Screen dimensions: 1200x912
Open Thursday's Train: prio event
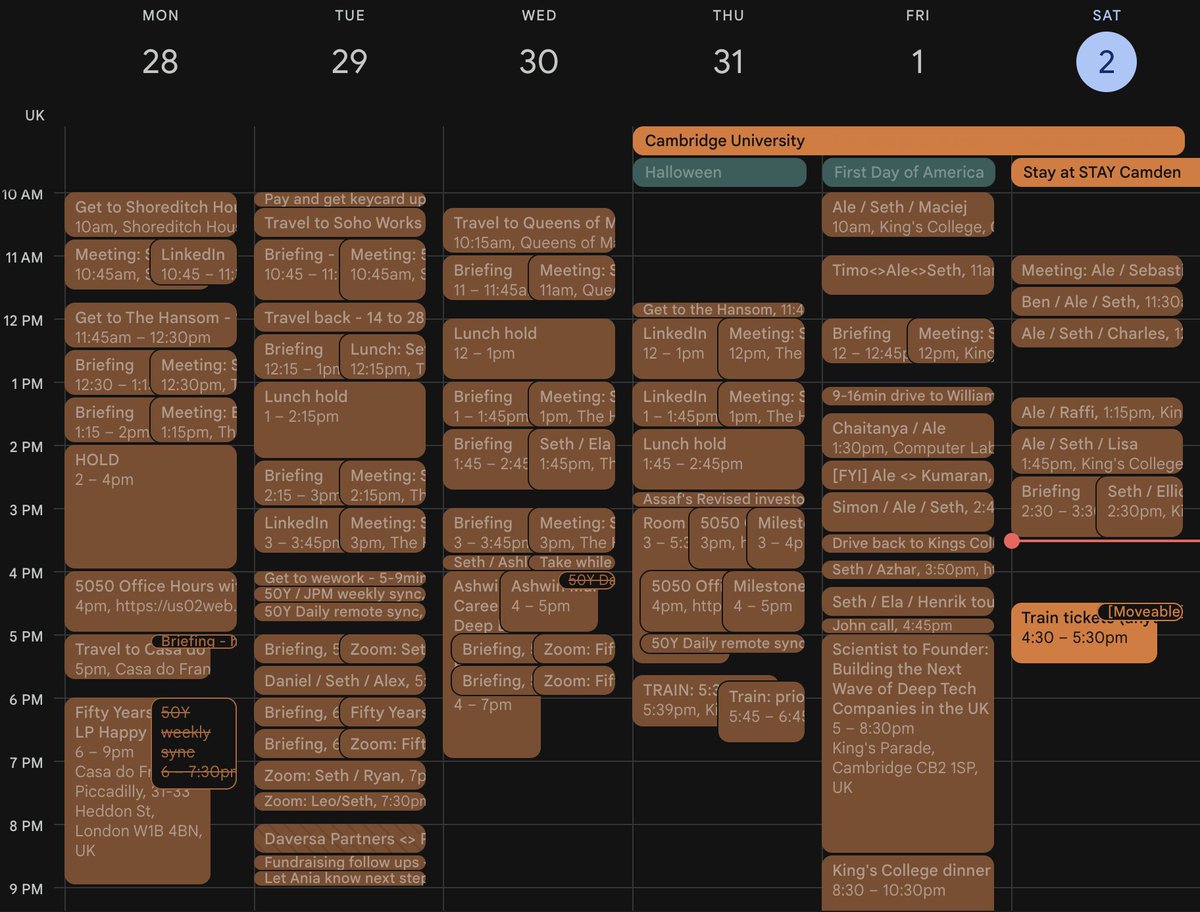tap(761, 711)
